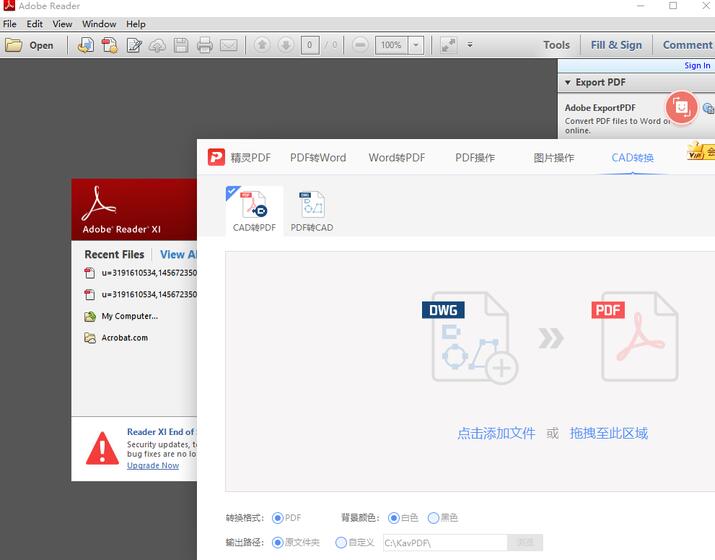Click the 拖拽至此区域 link
Viewport: 715px width, 560px height.
(x=609, y=433)
